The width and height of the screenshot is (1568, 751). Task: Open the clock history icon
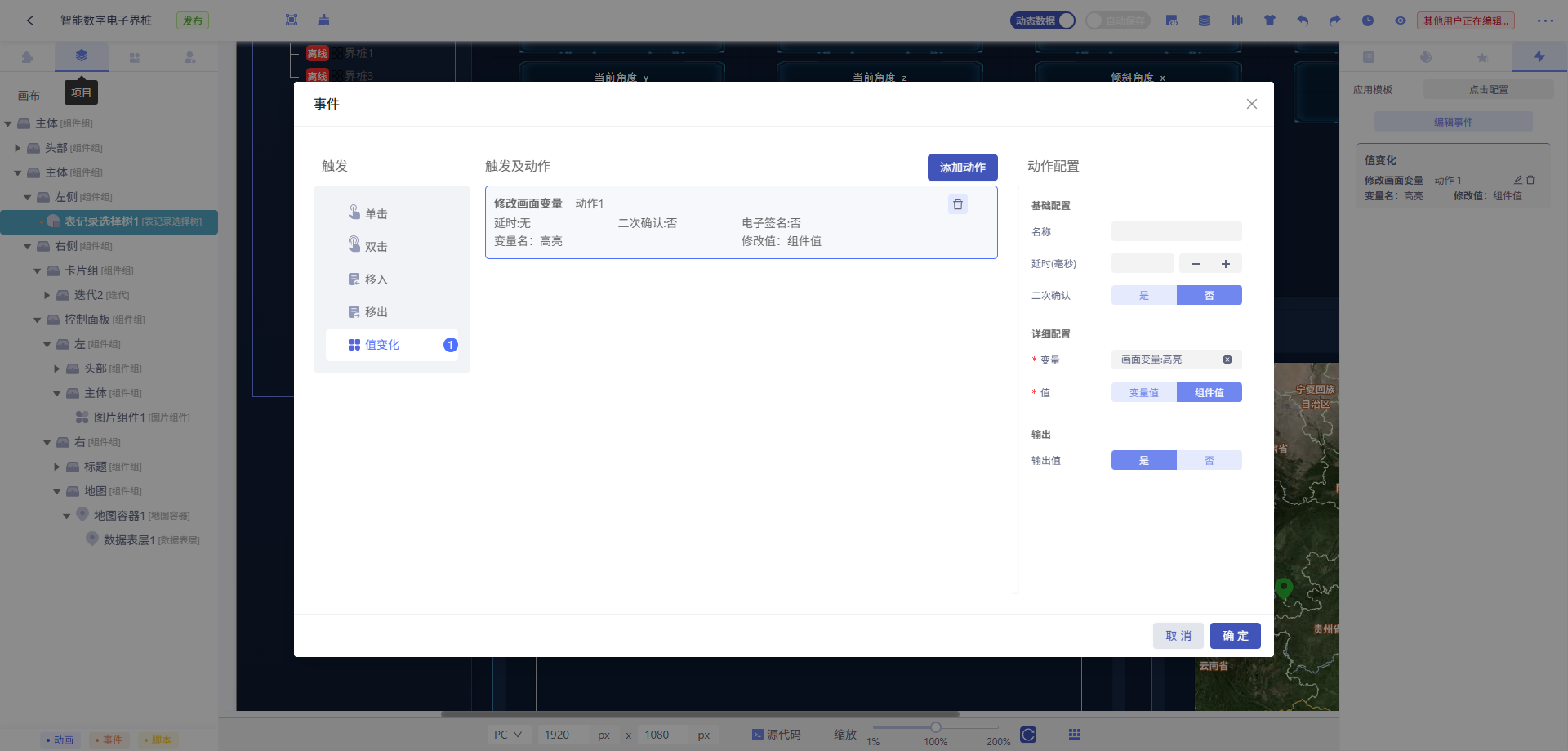coord(1368,20)
